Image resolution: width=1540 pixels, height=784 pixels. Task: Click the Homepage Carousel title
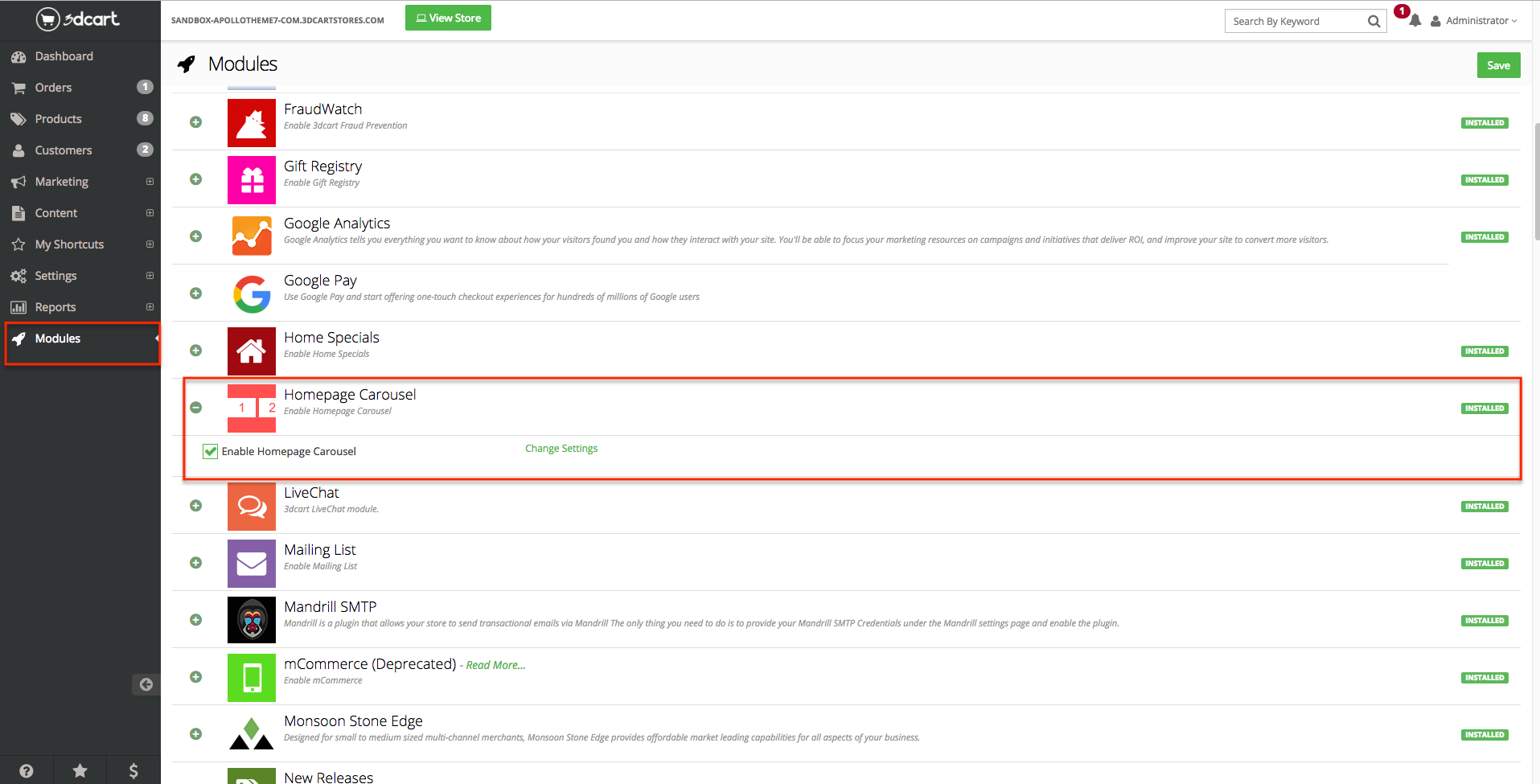pos(350,395)
